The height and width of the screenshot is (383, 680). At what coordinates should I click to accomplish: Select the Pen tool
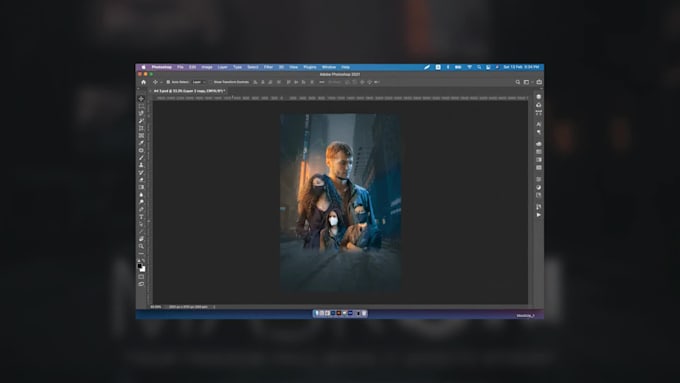tap(141, 209)
